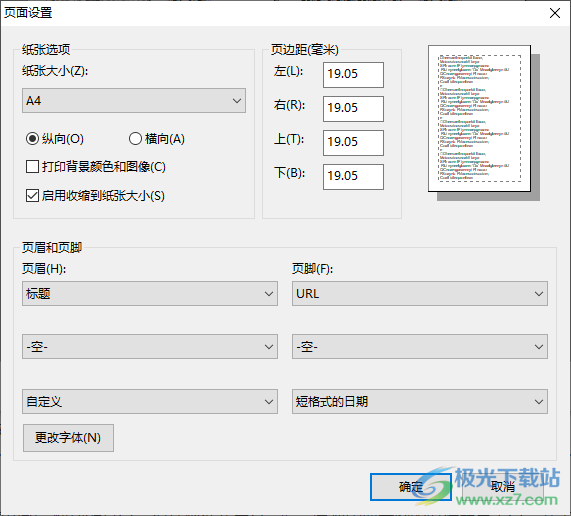
Task: Open the header 自定义 dropdown
Action: 150,402
